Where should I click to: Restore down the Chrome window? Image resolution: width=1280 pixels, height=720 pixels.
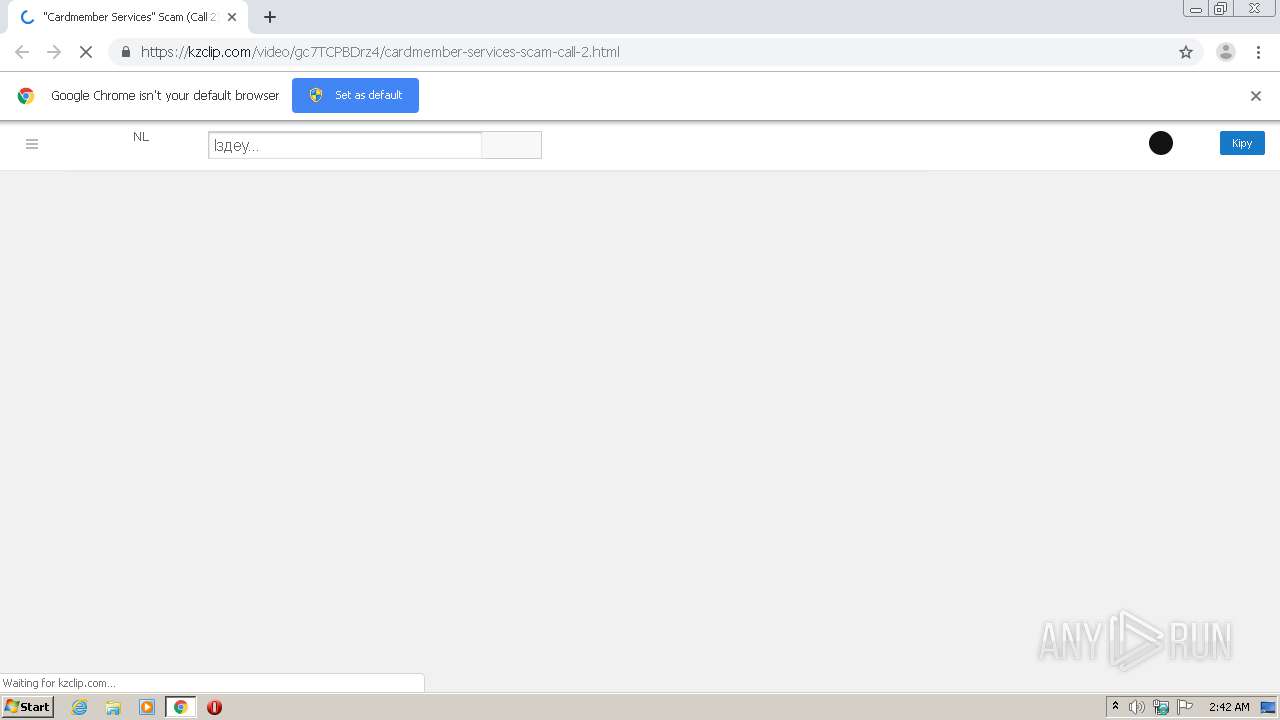1221,9
